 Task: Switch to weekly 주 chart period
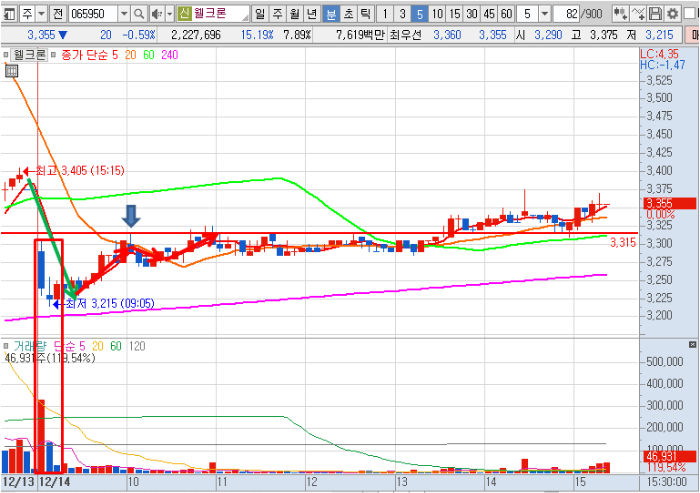pos(277,14)
